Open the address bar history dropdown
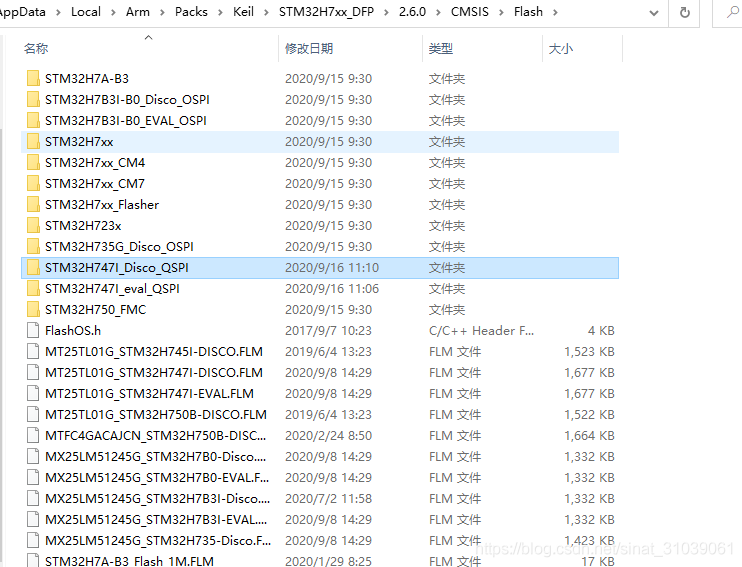This screenshot has width=742, height=567. 654,13
